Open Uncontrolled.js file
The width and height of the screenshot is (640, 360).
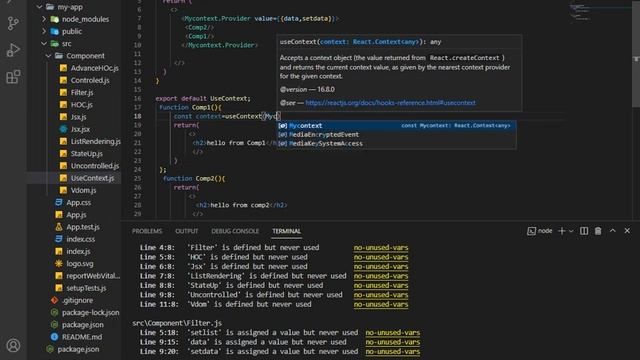95,166
